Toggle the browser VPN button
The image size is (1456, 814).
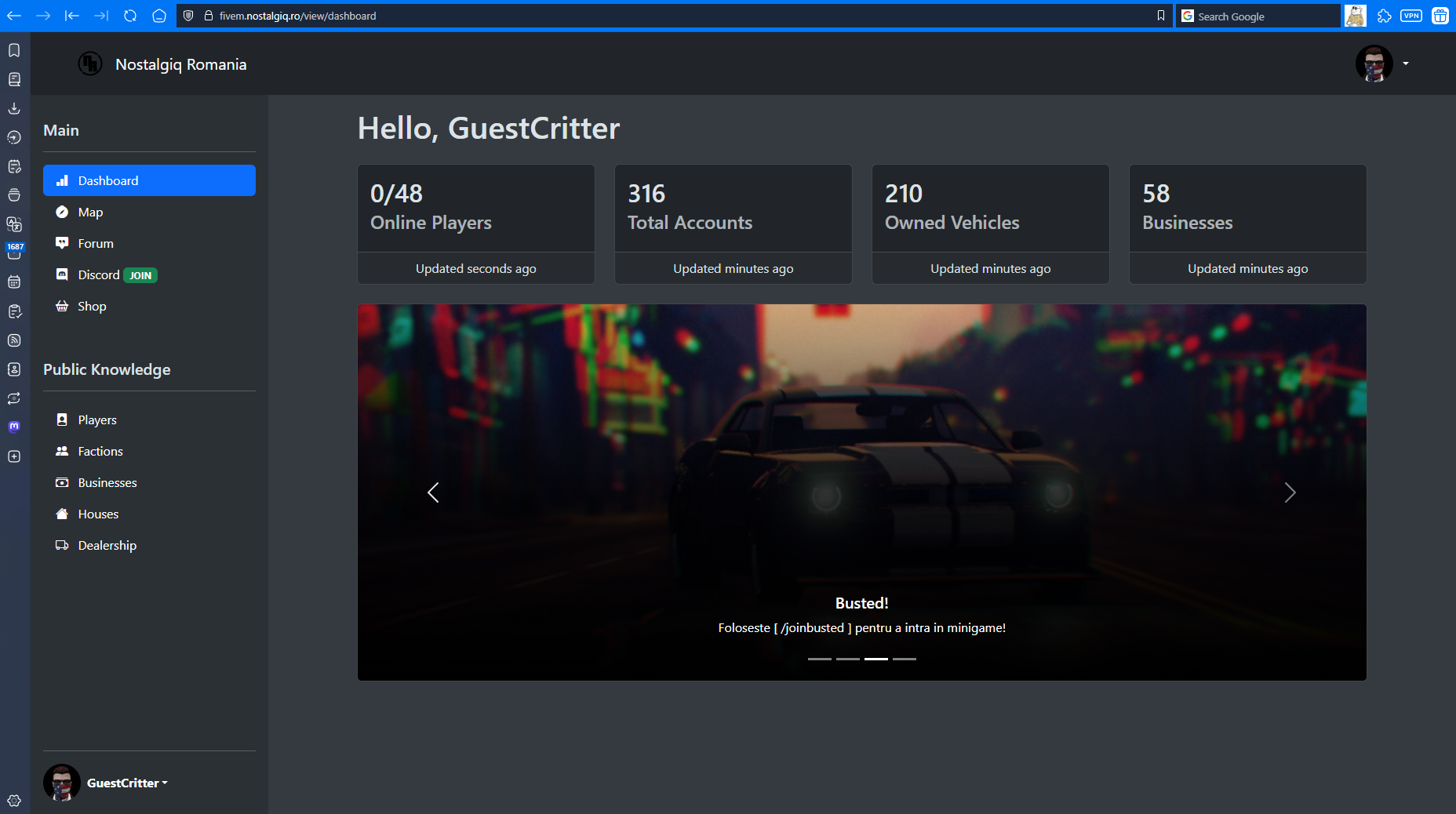click(1410, 16)
